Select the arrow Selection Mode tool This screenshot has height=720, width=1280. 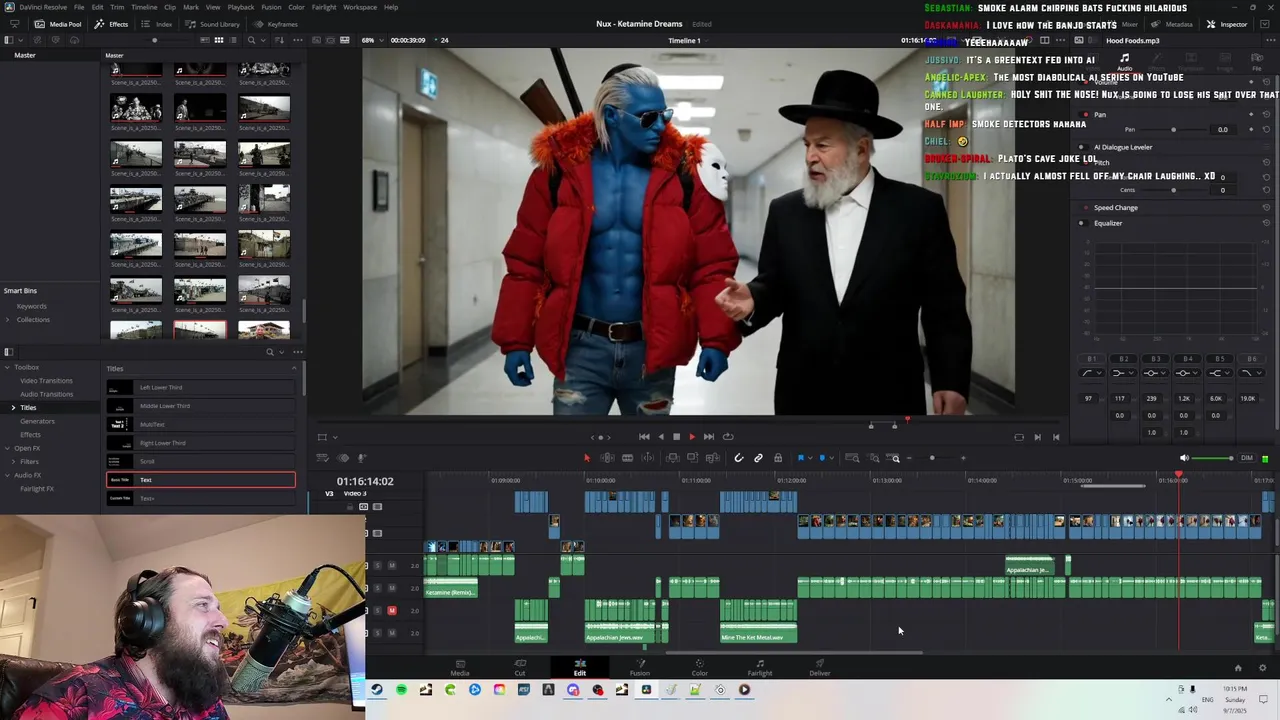pos(587,458)
